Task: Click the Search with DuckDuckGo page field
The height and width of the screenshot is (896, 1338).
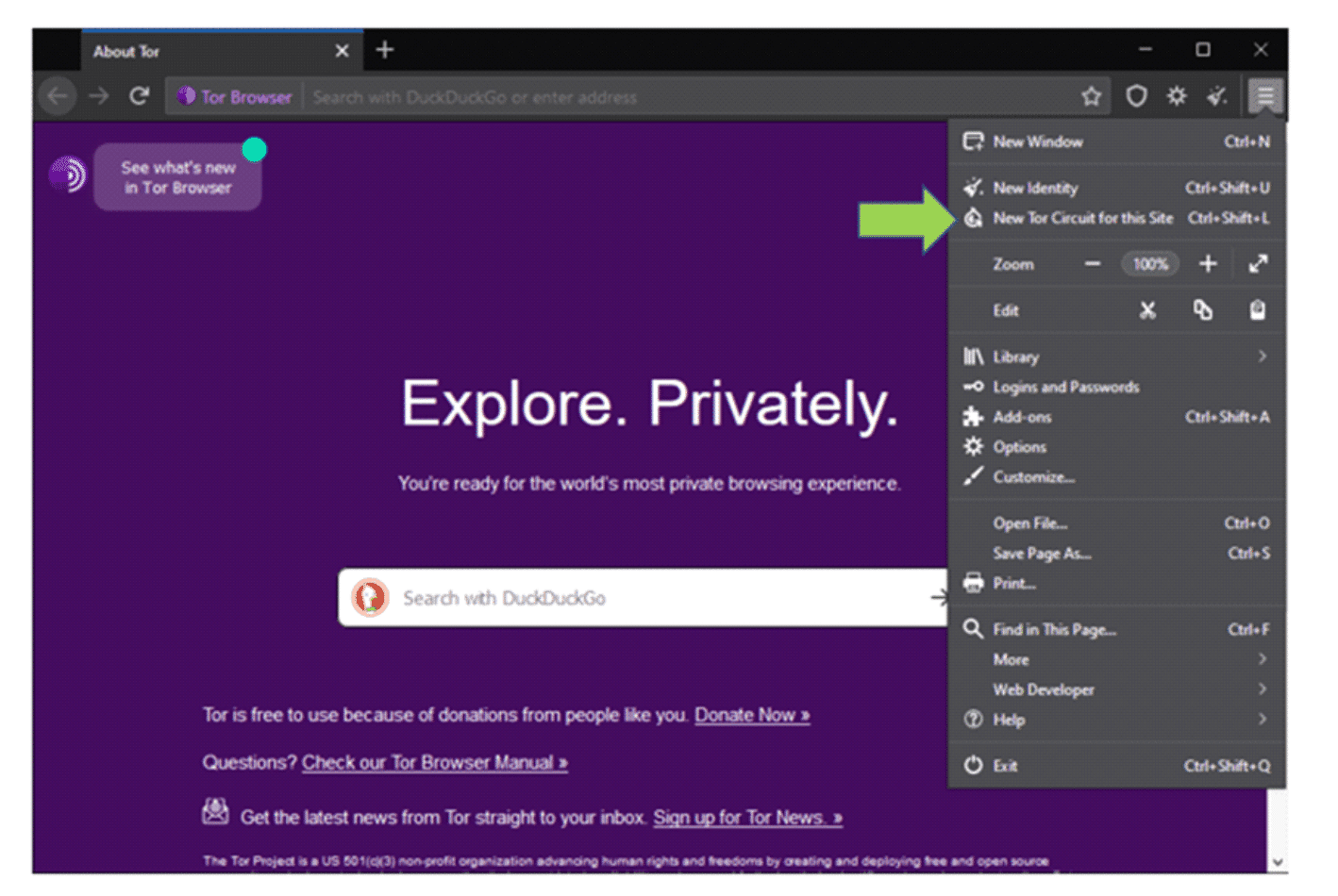Action: point(643,597)
